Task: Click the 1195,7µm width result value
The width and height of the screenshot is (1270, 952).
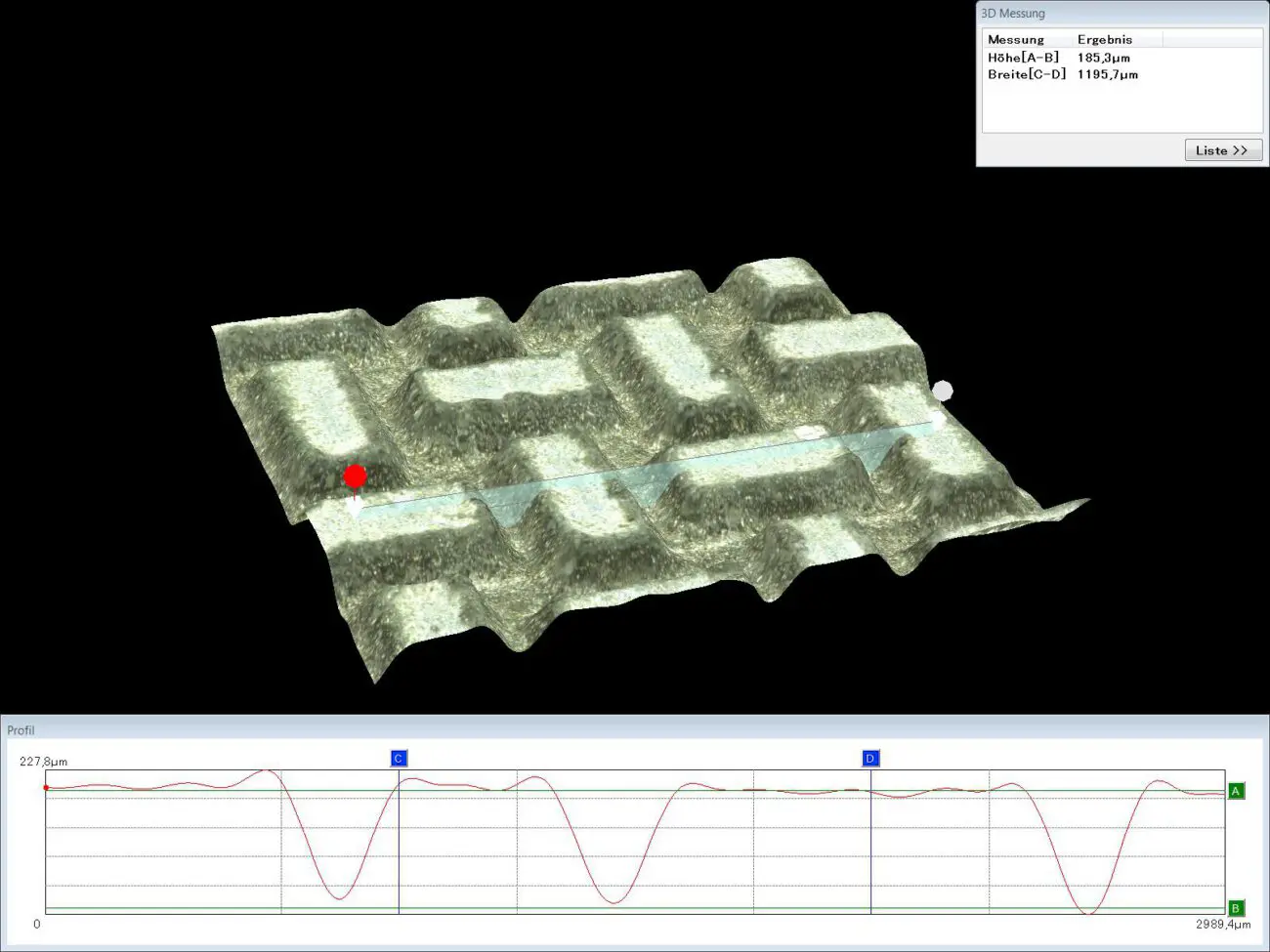Action: [x=1108, y=74]
